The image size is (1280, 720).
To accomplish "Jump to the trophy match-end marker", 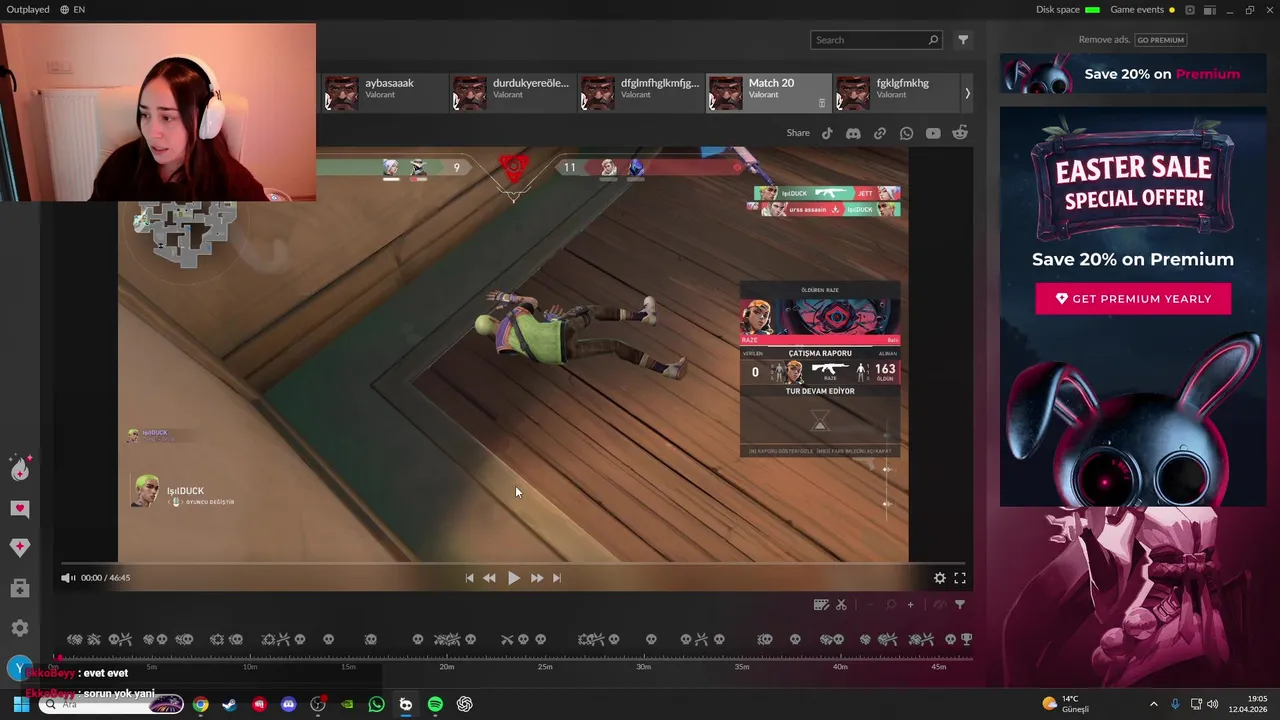I will point(966,639).
